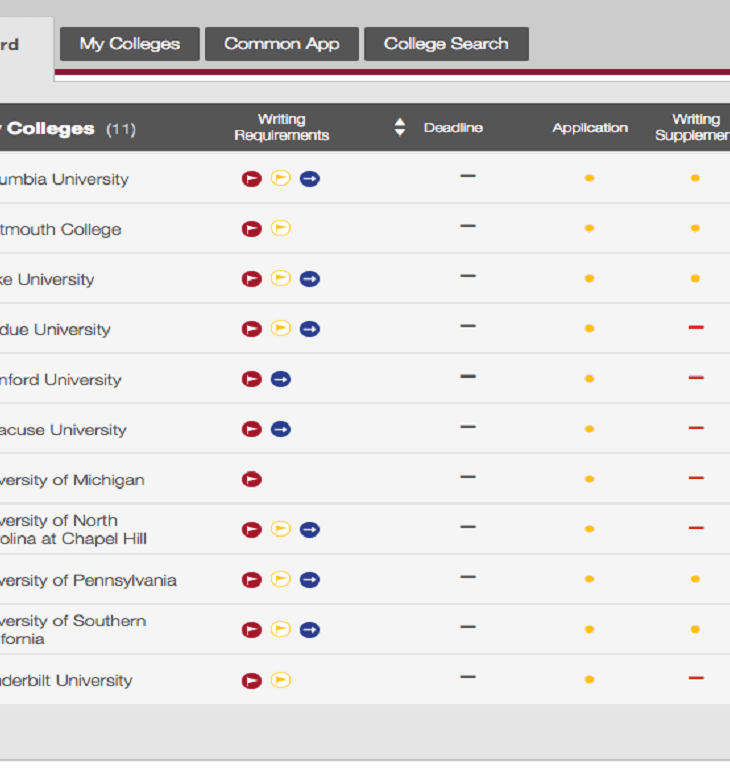Image resolution: width=730 pixels, height=768 pixels.
Task: Open the Vanderbilt University link
Action: pyautogui.click(x=66, y=681)
